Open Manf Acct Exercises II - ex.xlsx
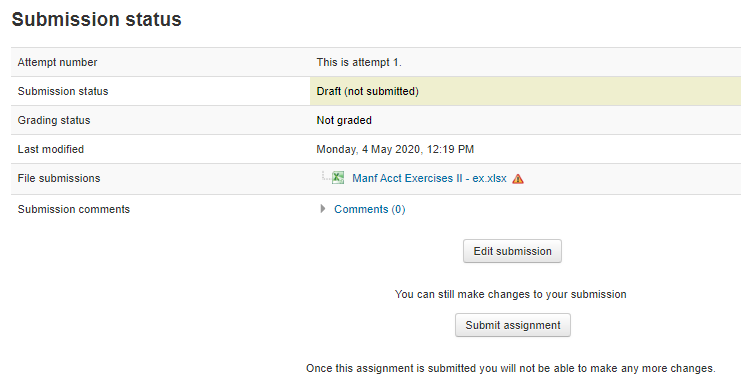The height and width of the screenshot is (388, 741). [429, 178]
